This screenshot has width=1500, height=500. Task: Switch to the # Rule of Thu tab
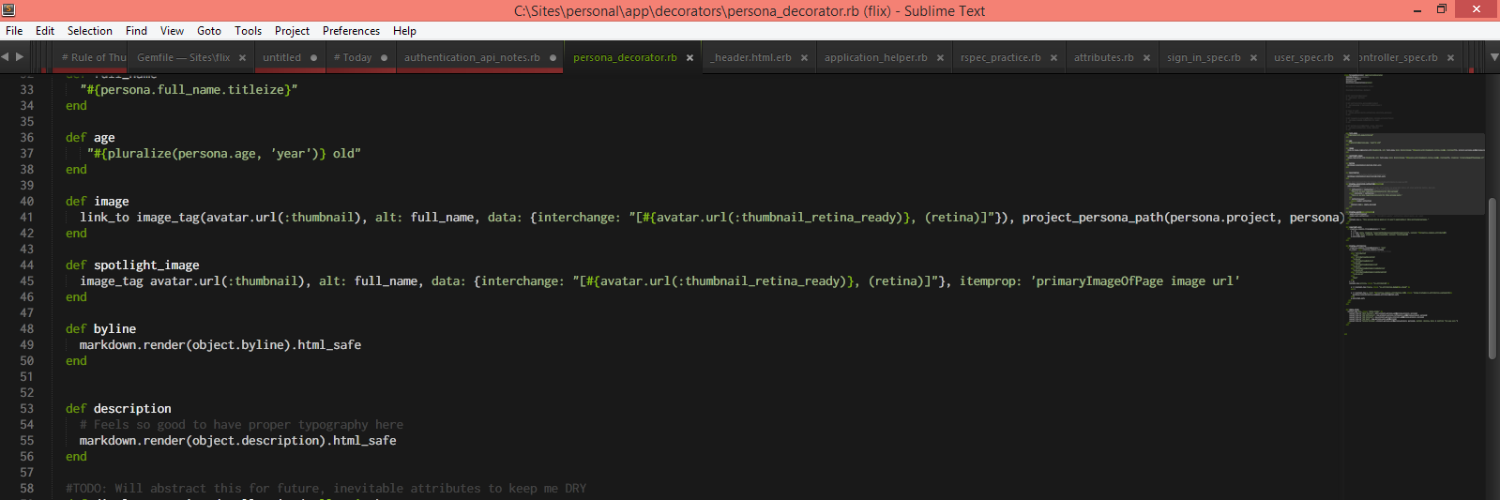[90, 57]
